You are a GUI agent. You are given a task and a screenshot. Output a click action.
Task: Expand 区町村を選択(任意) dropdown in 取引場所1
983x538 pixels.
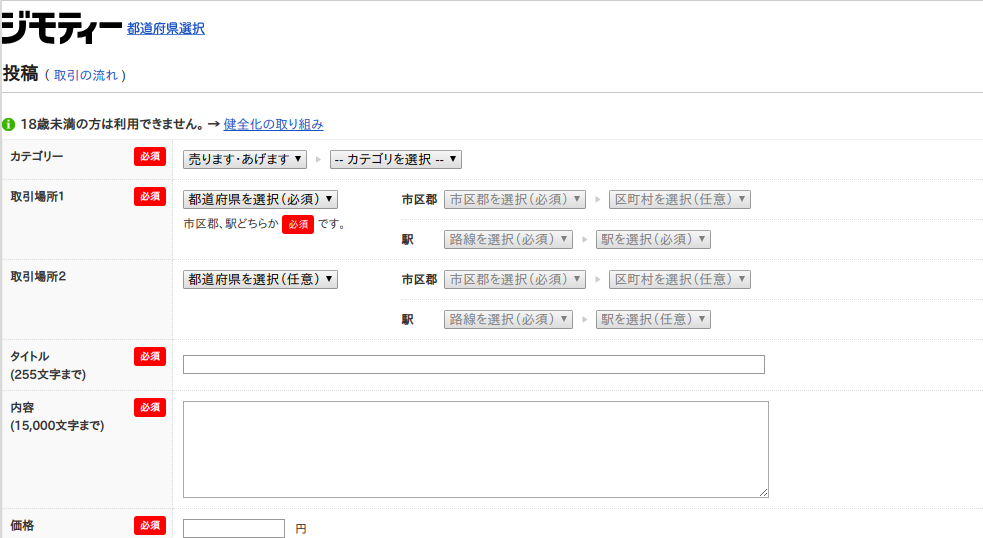pyautogui.click(x=679, y=199)
